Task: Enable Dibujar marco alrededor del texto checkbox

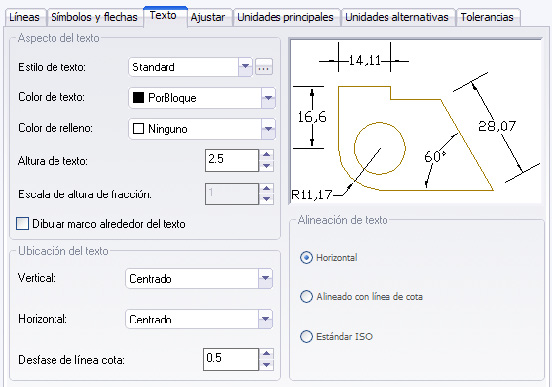Action: point(23,224)
